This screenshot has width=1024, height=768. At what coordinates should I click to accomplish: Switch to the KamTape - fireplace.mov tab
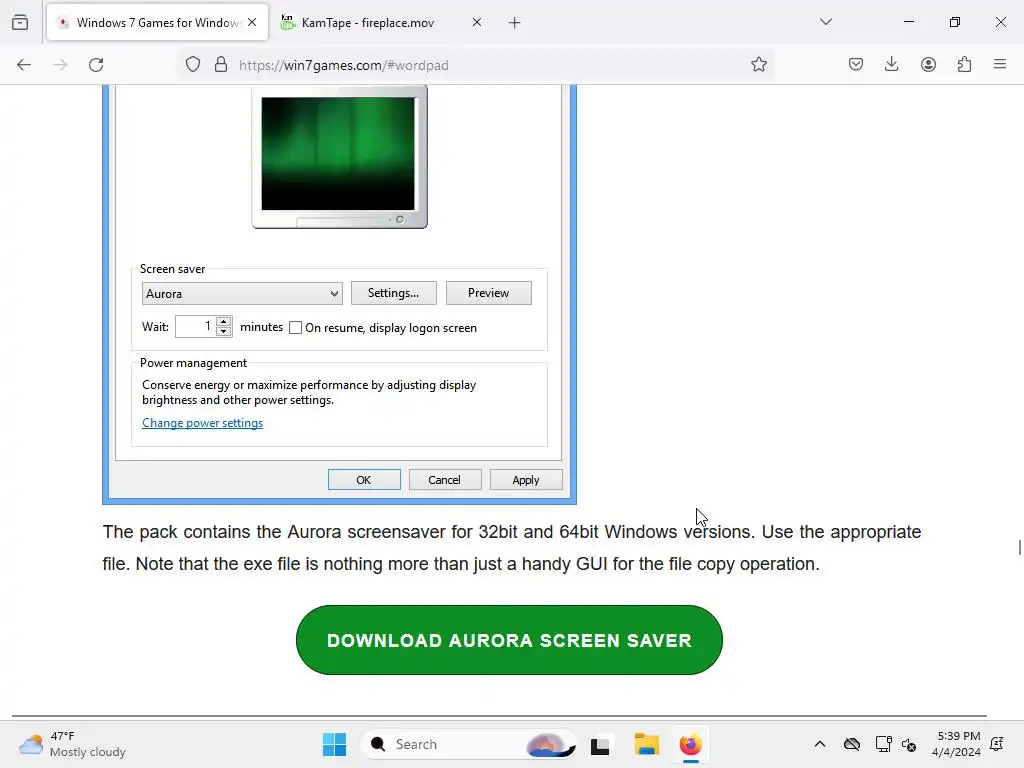(381, 23)
